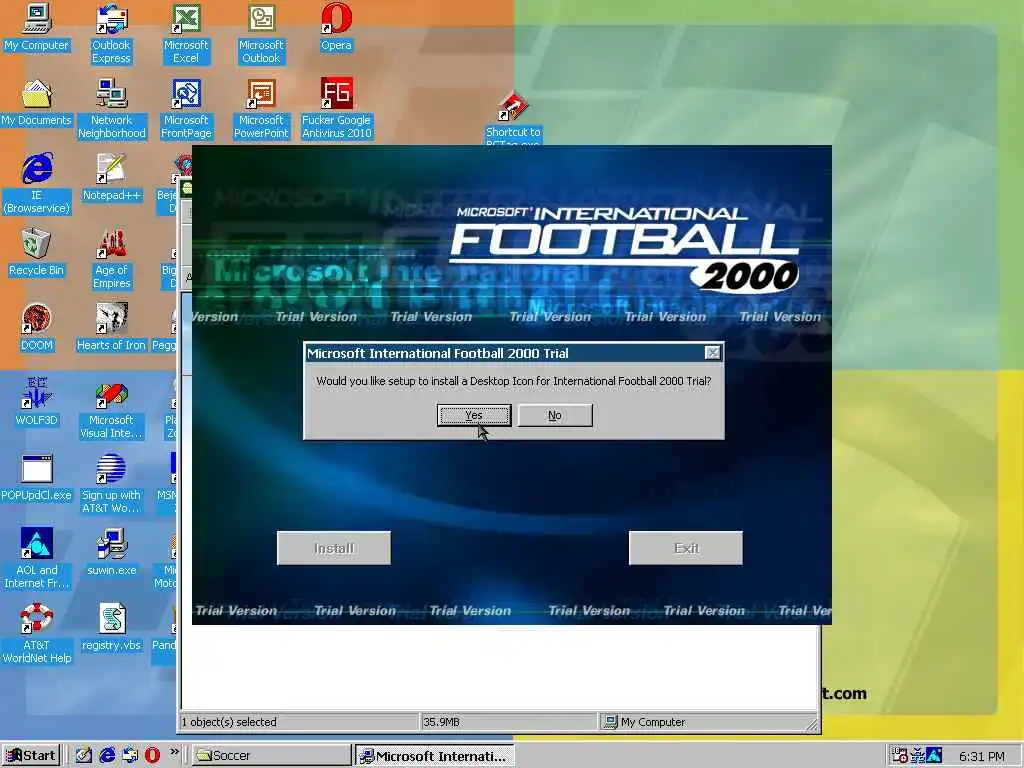This screenshot has width=1024, height=768.
Task: Launch Microsoft Outlook desktop shortcut
Action: click(x=261, y=33)
